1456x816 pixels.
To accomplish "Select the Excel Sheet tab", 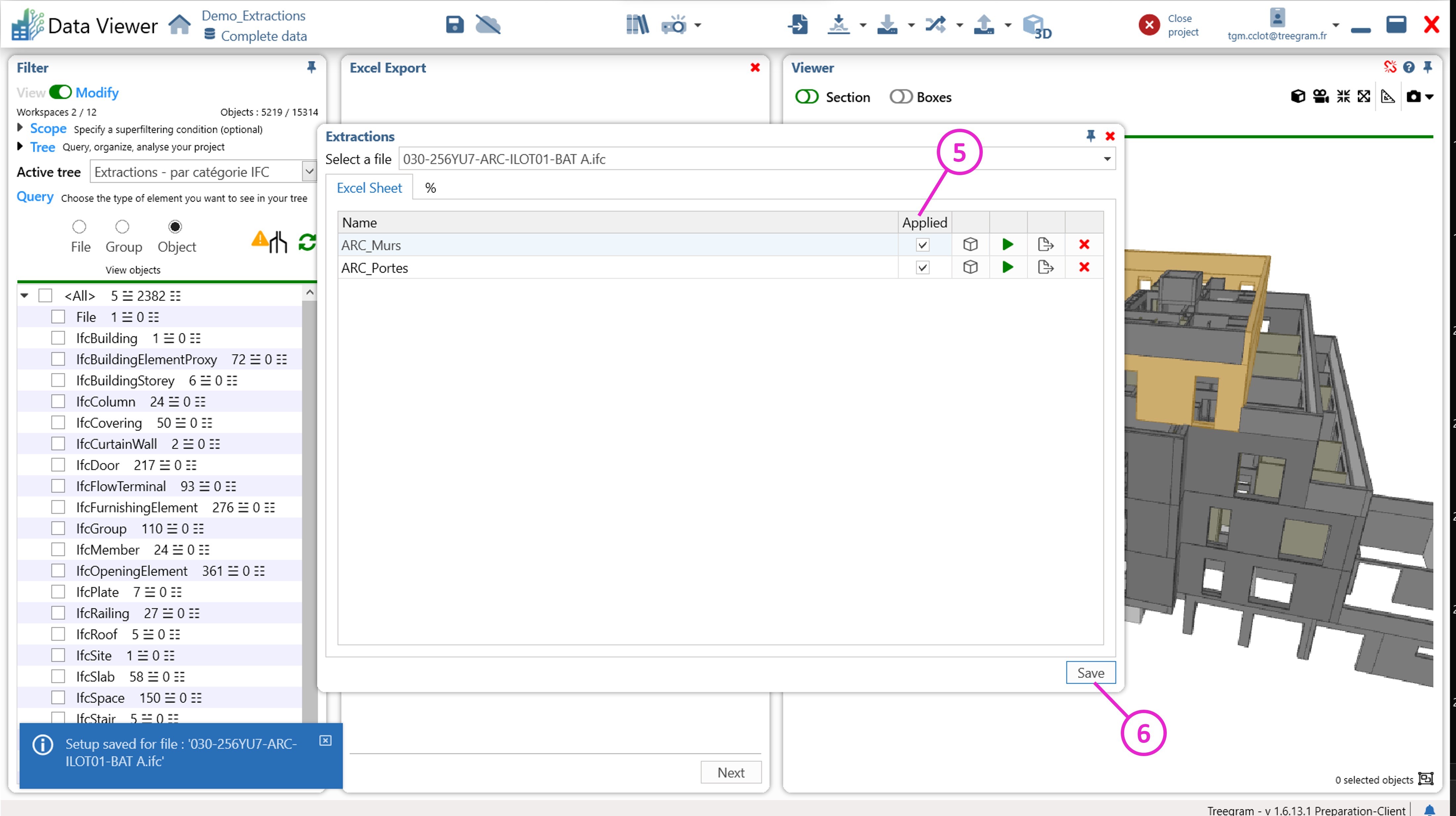I will (x=369, y=188).
